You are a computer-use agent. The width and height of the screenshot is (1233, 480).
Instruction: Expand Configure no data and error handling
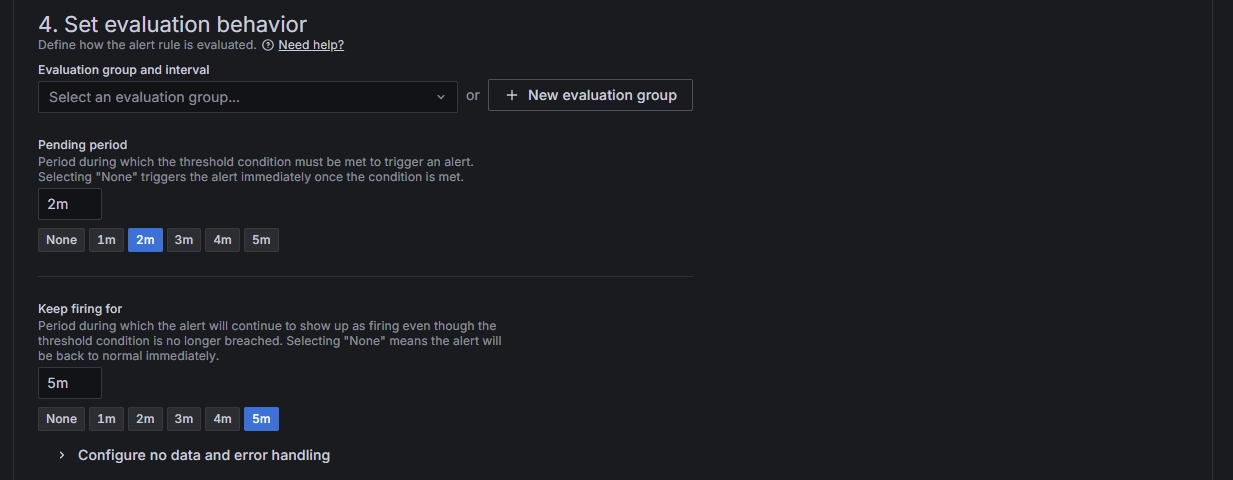[x=203, y=455]
